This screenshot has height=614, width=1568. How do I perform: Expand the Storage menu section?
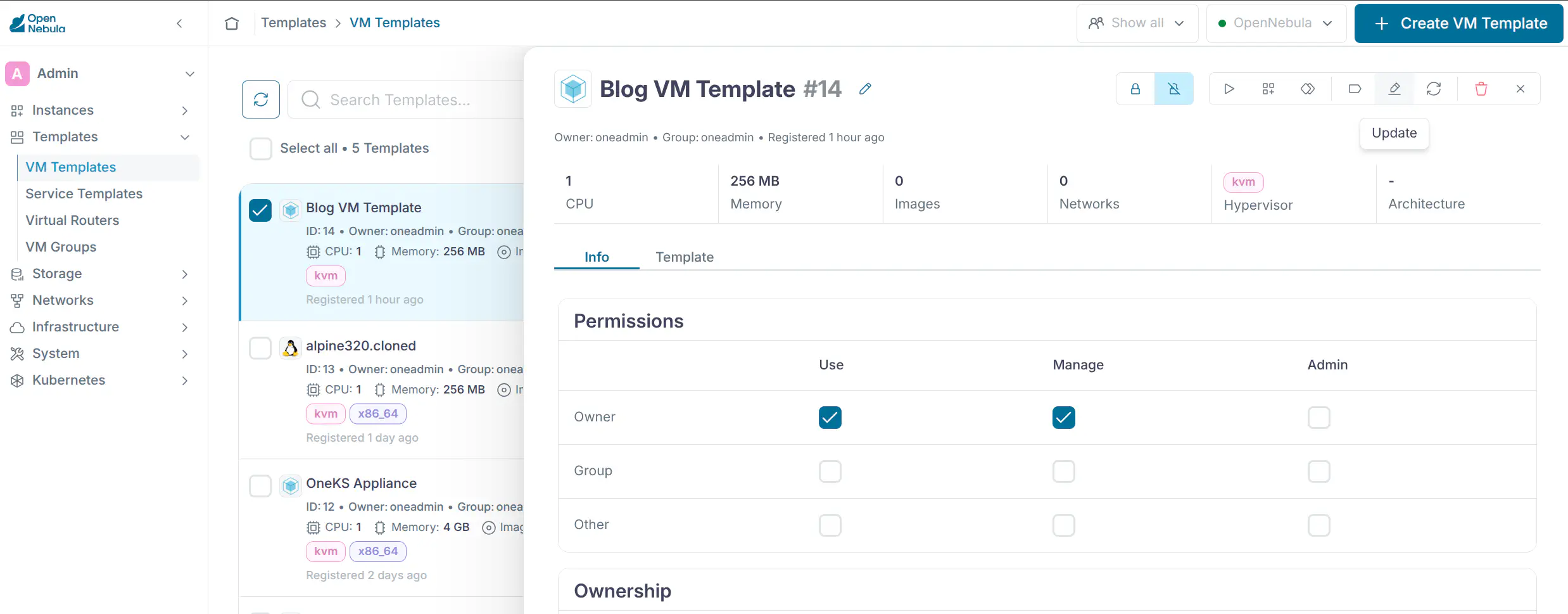point(185,274)
